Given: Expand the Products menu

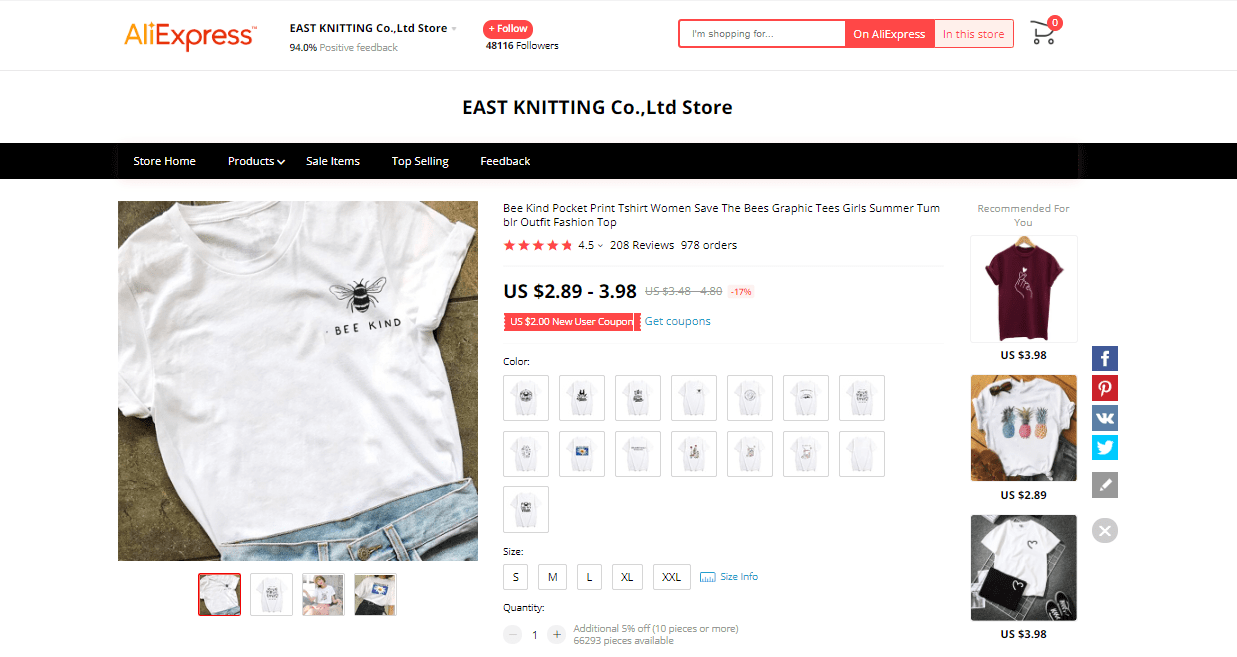Looking at the screenshot, I should coord(255,161).
